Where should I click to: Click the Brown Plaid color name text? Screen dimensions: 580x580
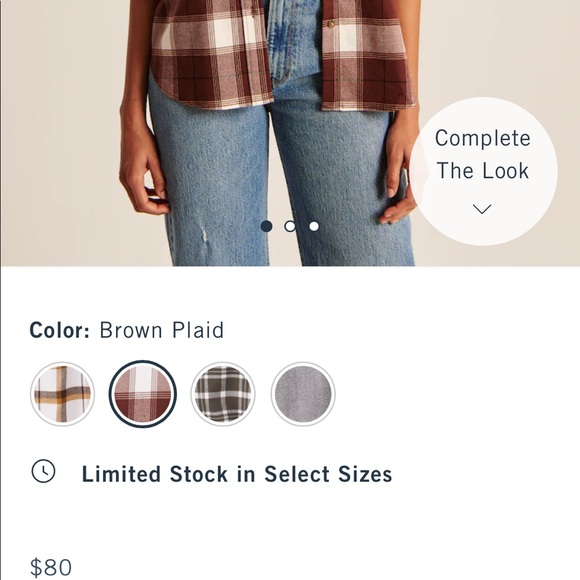coord(162,330)
